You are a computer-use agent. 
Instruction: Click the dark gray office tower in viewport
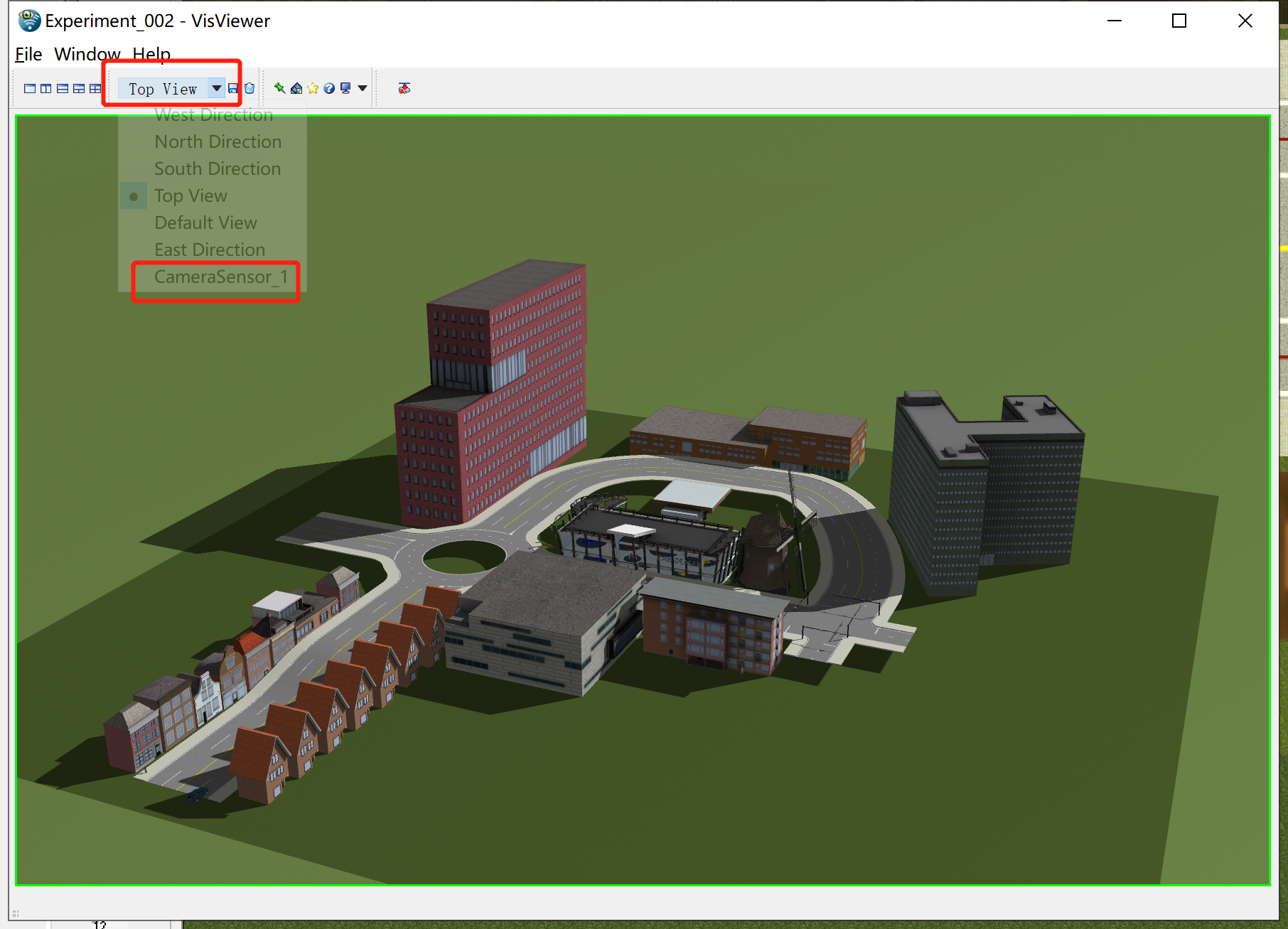click(x=987, y=492)
